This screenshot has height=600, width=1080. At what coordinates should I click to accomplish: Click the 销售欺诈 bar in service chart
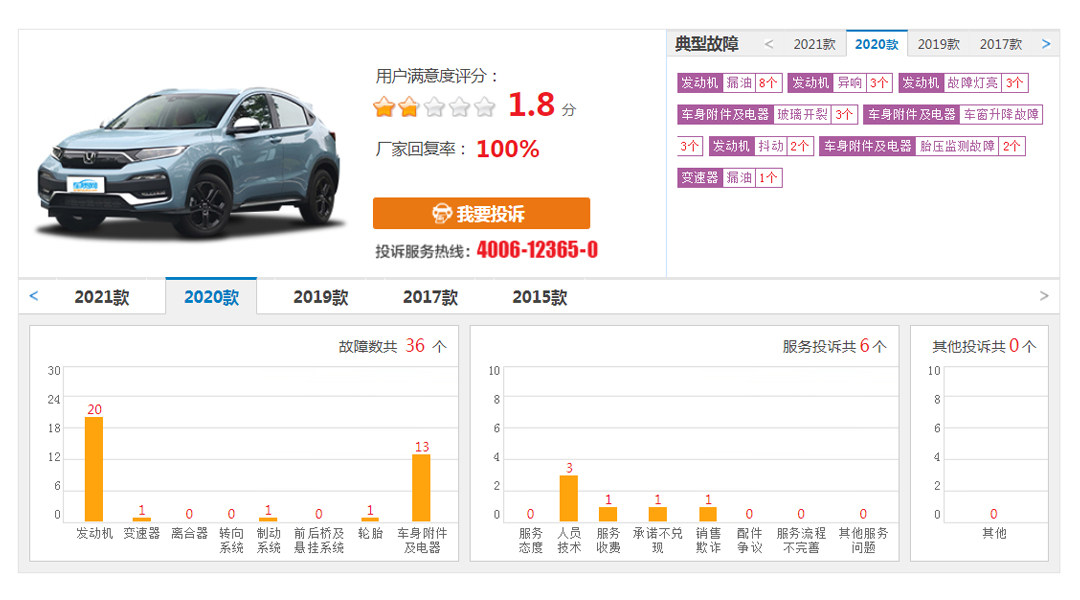point(708,514)
